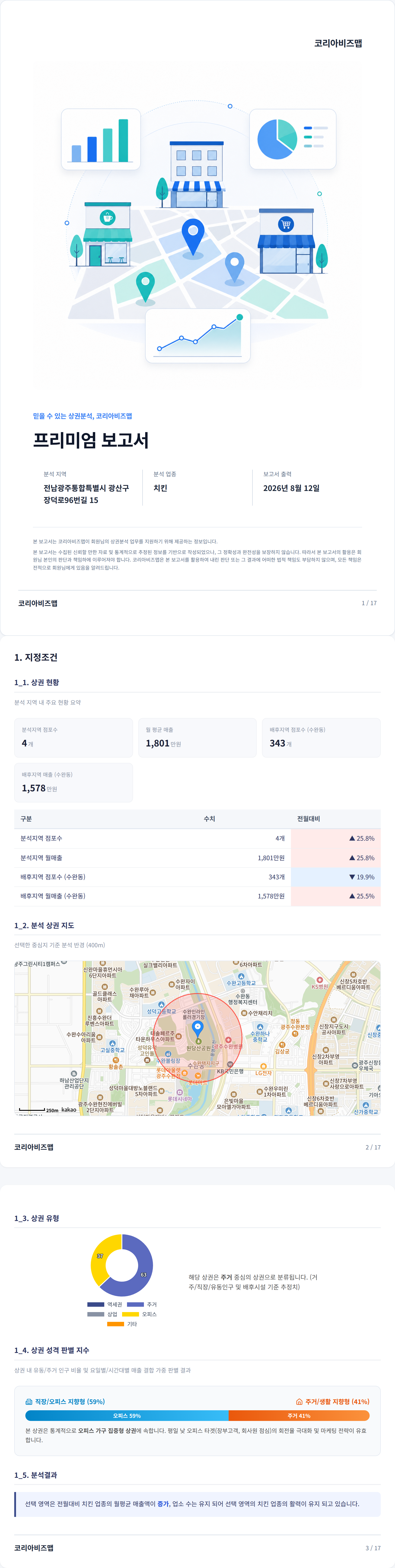Click the kakao logo on the map
395x1568 pixels.
(x=69, y=1110)
